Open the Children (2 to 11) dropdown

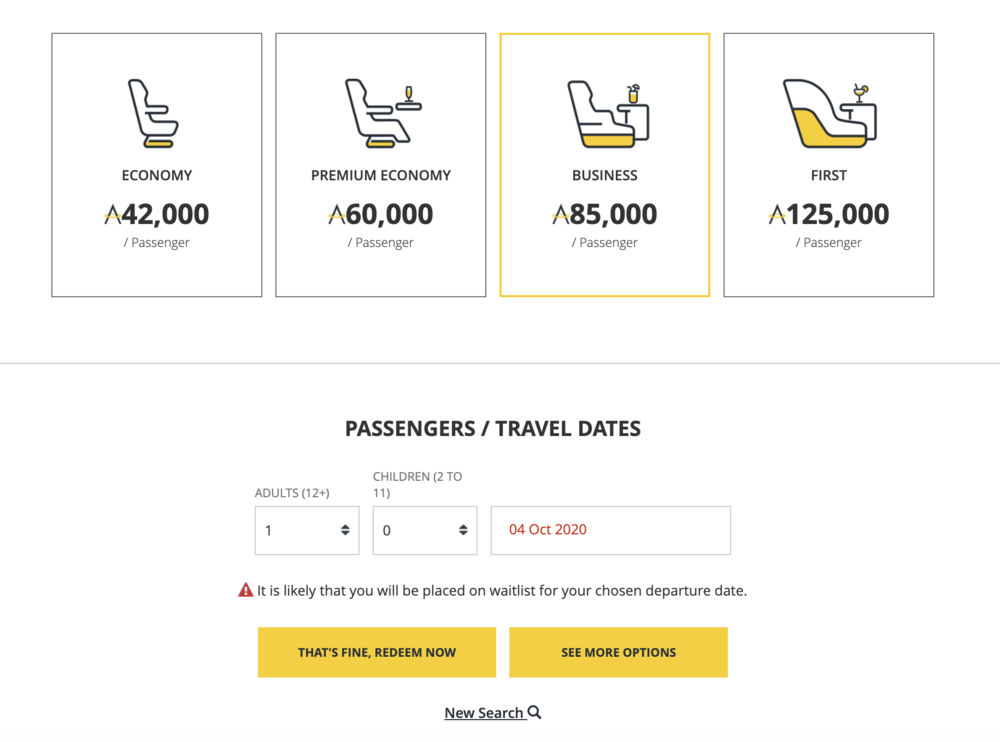425,530
